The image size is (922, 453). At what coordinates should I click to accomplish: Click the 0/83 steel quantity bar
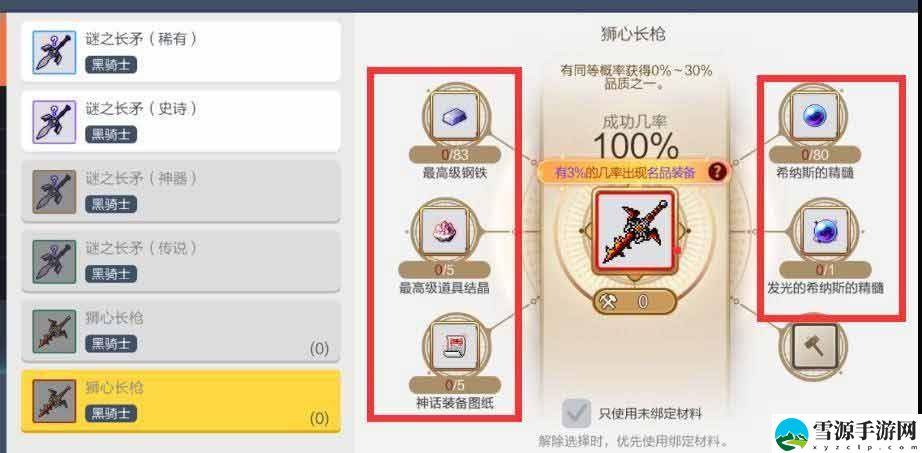[x=455, y=155]
